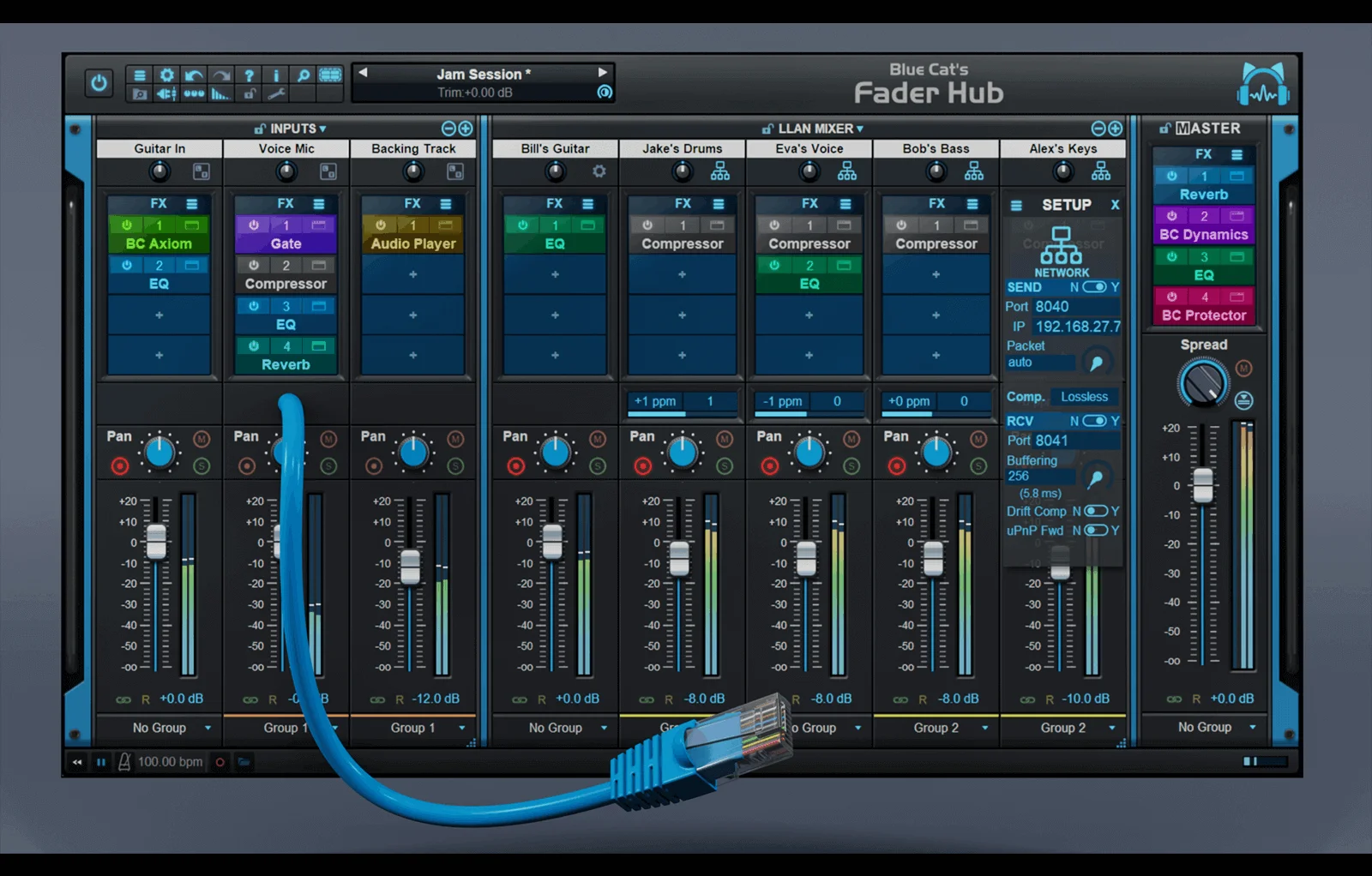This screenshot has height=876, width=1372.
Task: Click the pause transport button
Action: 101,762
